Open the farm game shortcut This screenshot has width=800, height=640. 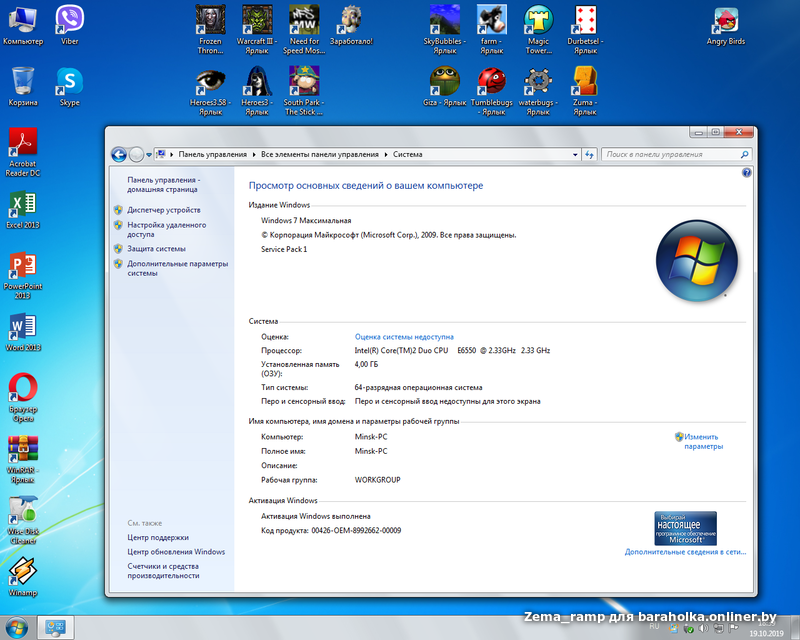pyautogui.click(x=491, y=30)
